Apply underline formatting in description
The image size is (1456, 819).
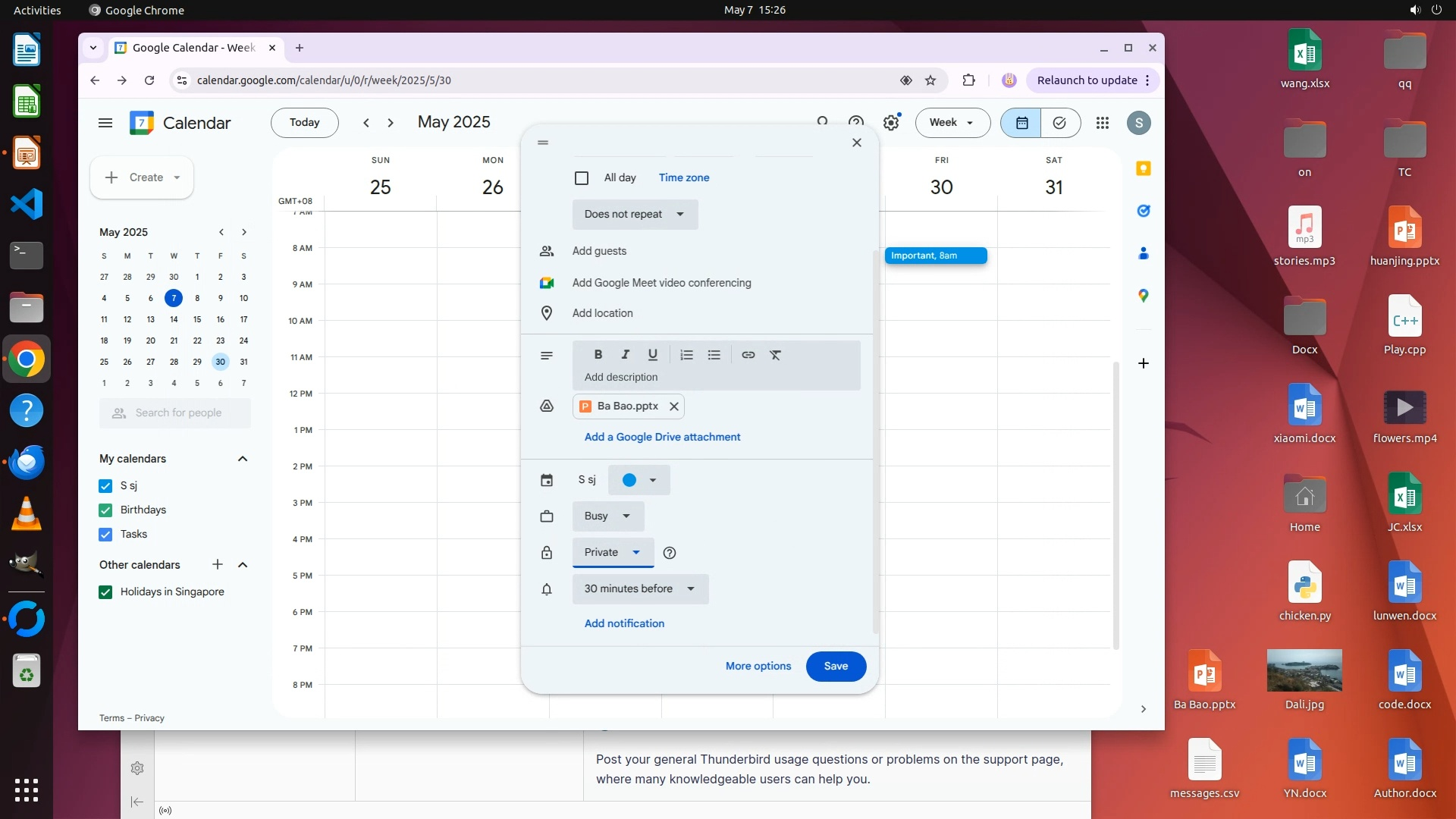[x=652, y=354]
